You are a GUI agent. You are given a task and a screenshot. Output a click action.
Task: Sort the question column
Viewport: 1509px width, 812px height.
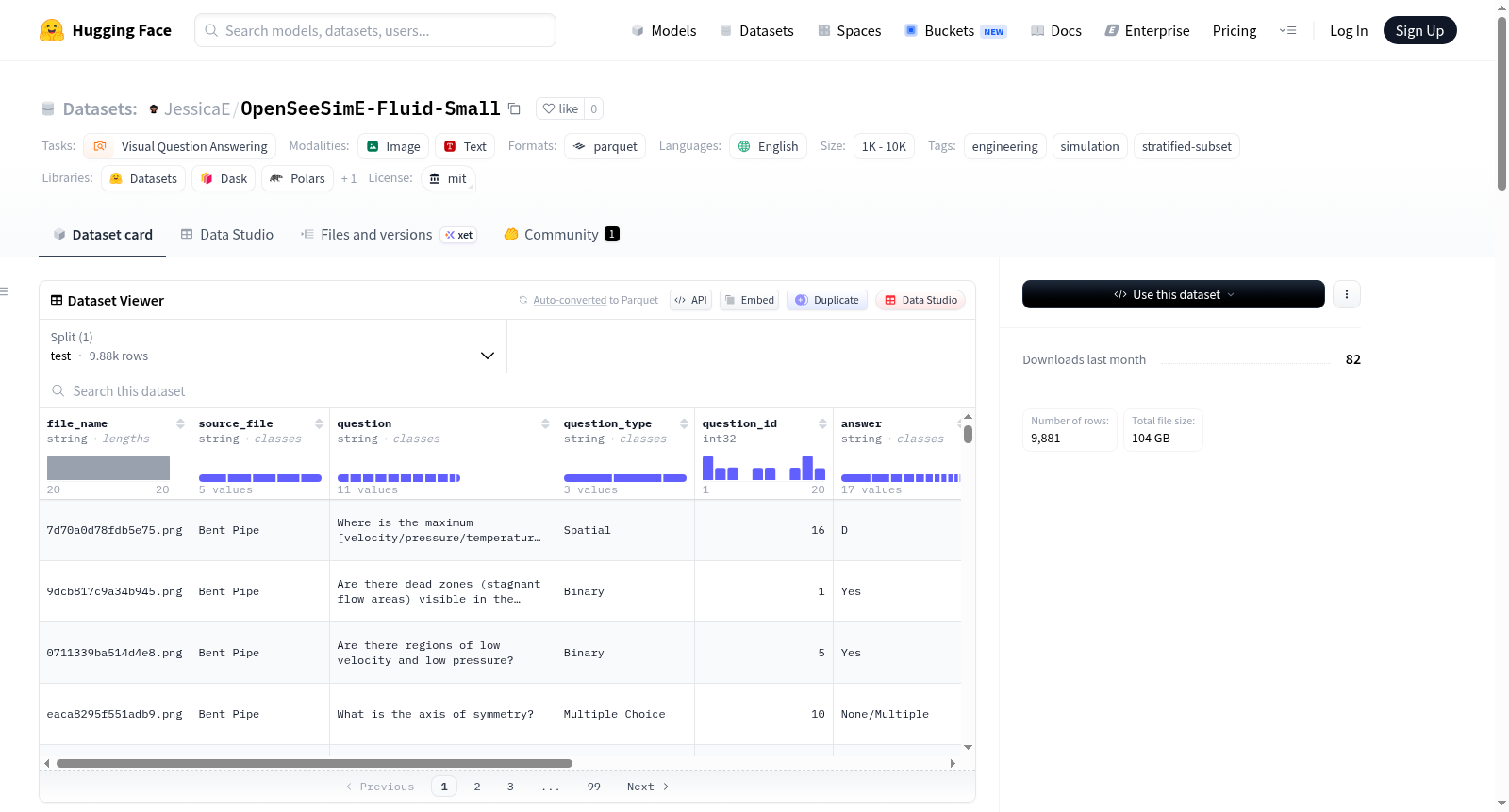(x=545, y=423)
